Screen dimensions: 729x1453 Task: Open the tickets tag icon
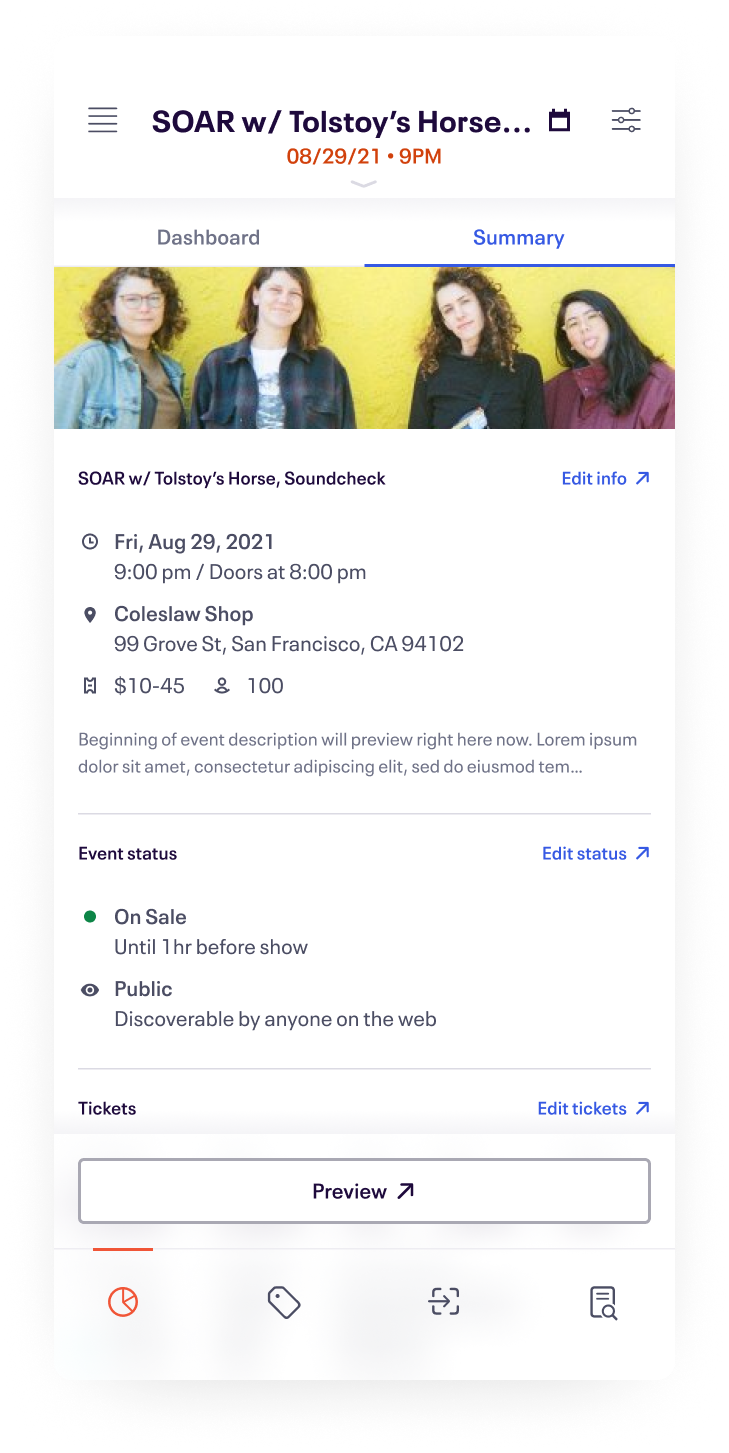[x=284, y=1302]
